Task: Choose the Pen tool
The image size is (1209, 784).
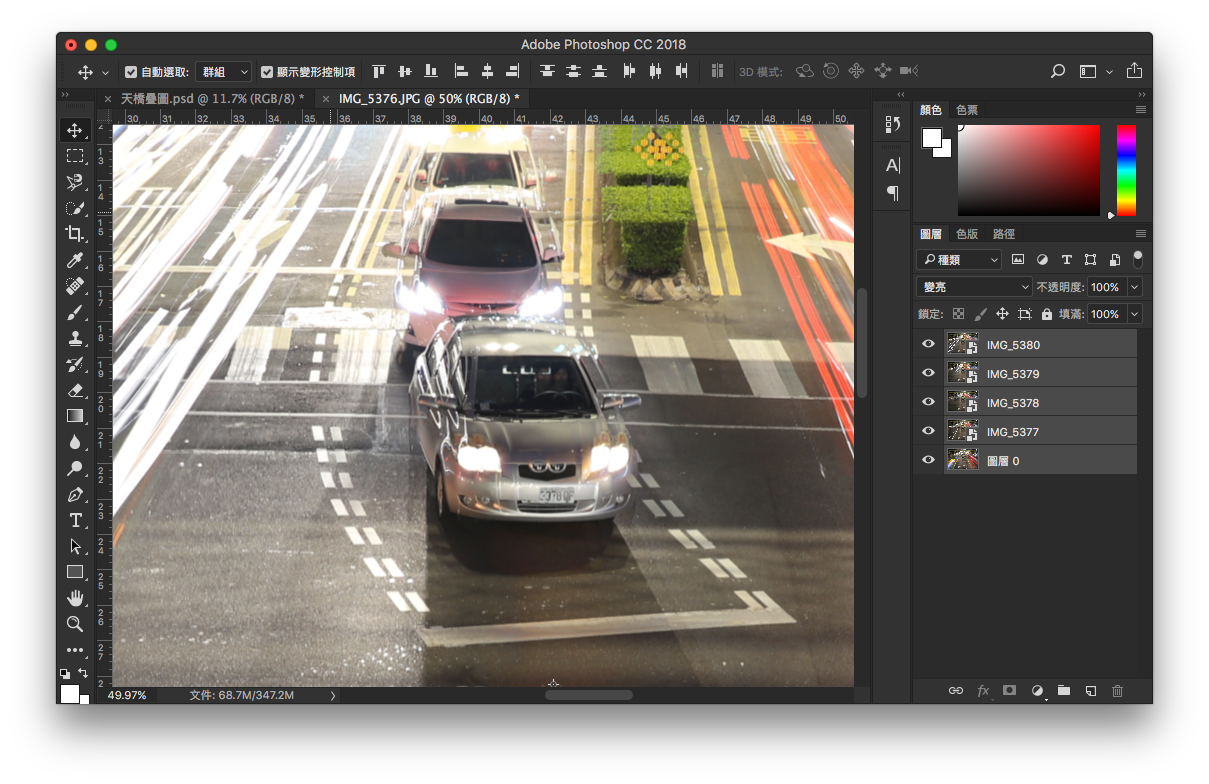Action: 75,494
